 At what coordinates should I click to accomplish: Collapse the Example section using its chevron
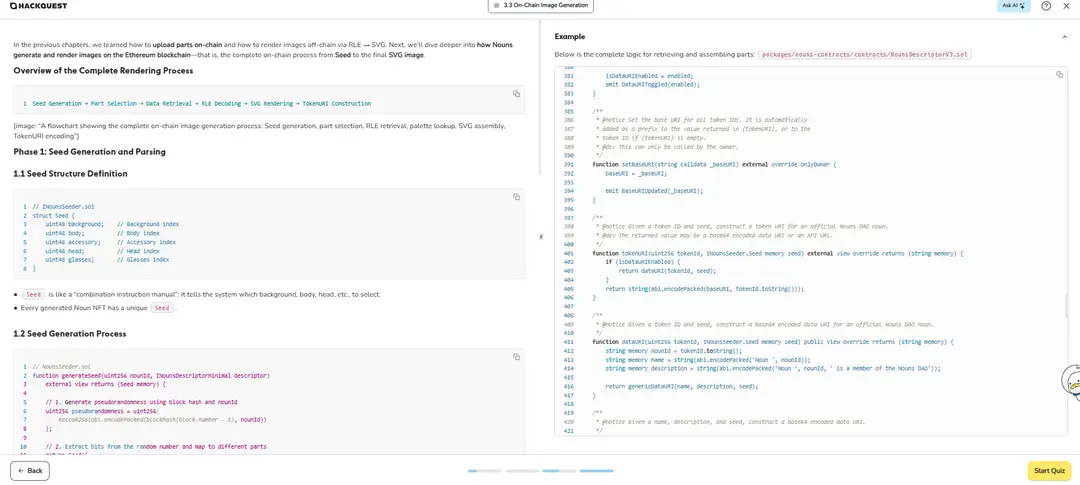pos(1064,37)
